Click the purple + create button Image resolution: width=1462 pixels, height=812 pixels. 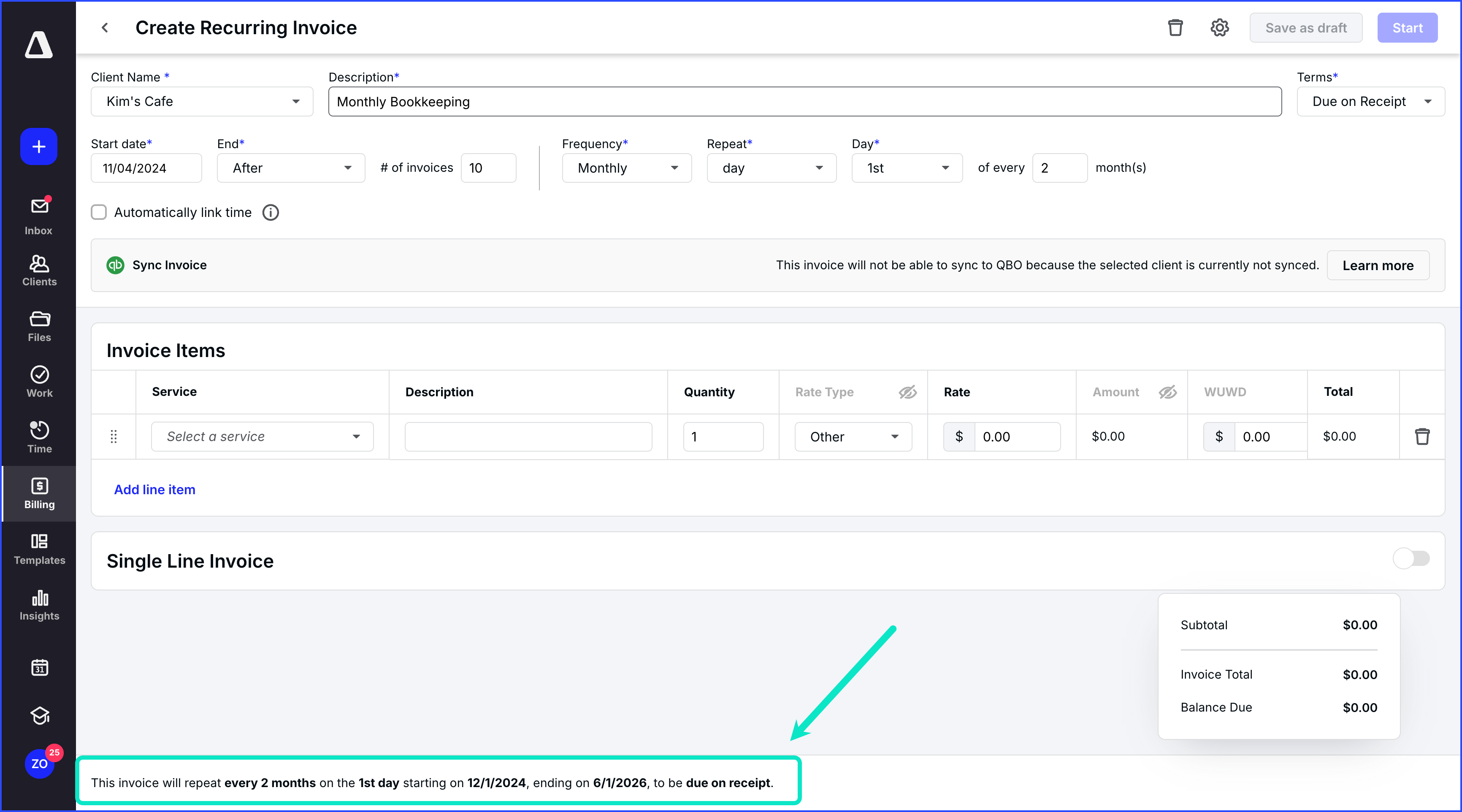pyautogui.click(x=38, y=146)
